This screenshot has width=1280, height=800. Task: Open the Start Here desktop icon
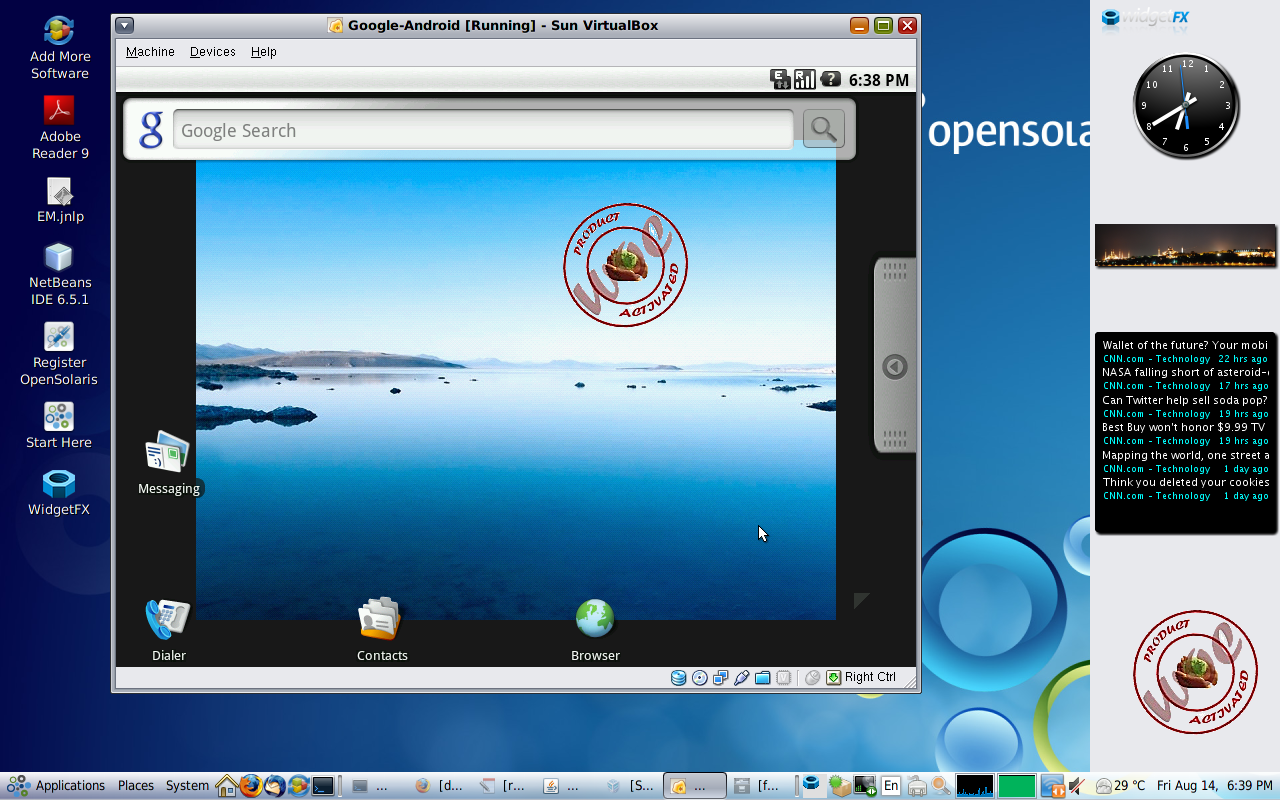[x=59, y=425]
